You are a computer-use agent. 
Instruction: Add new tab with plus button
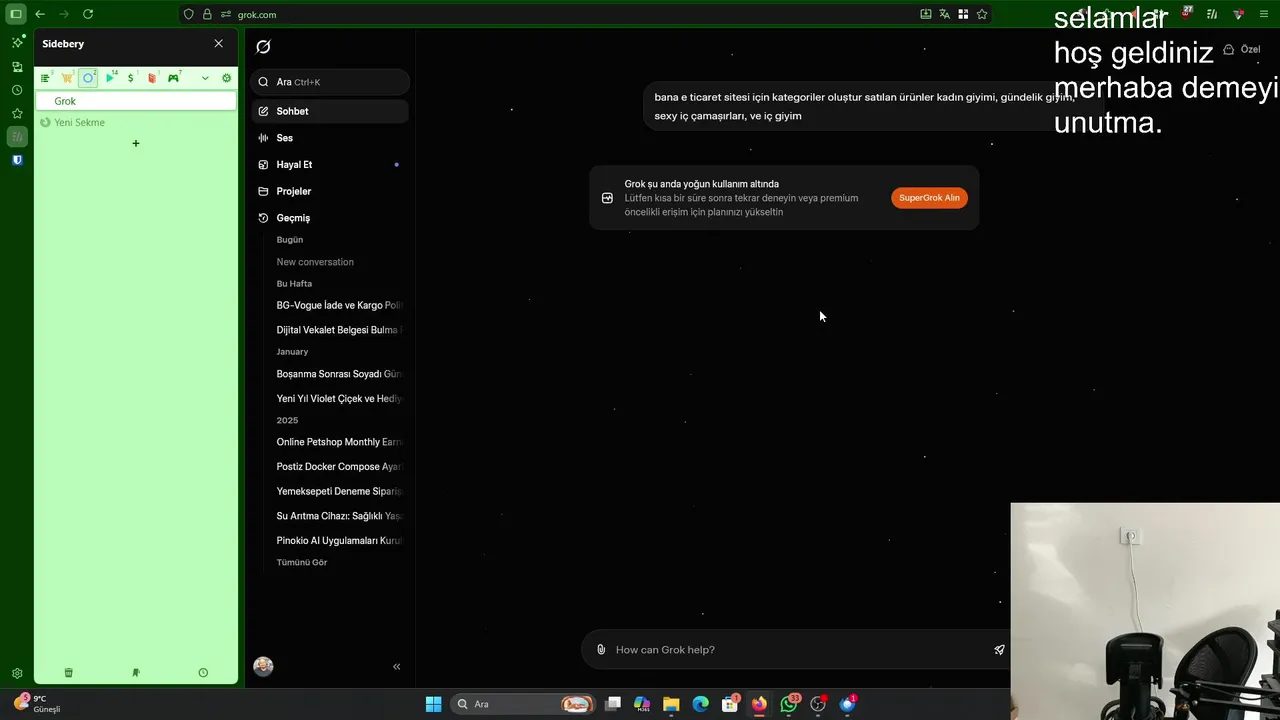[136, 143]
